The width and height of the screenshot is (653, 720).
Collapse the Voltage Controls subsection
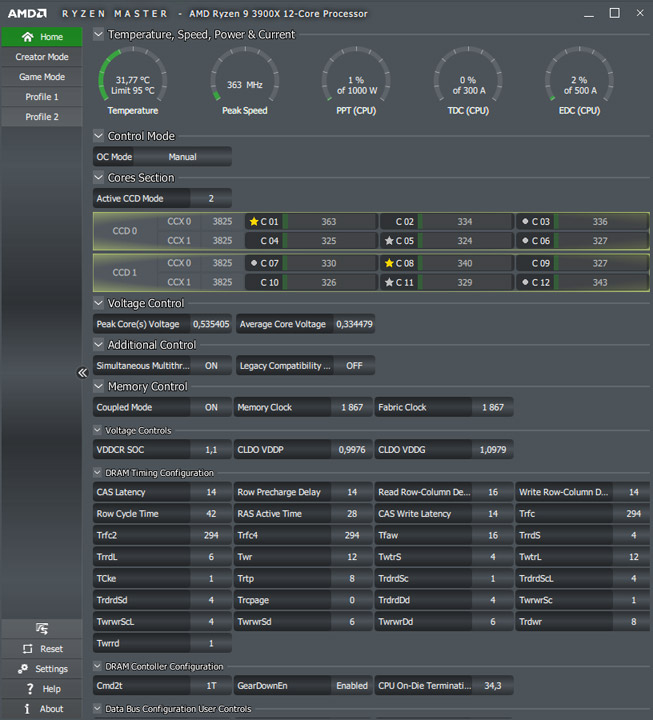click(x=97, y=430)
